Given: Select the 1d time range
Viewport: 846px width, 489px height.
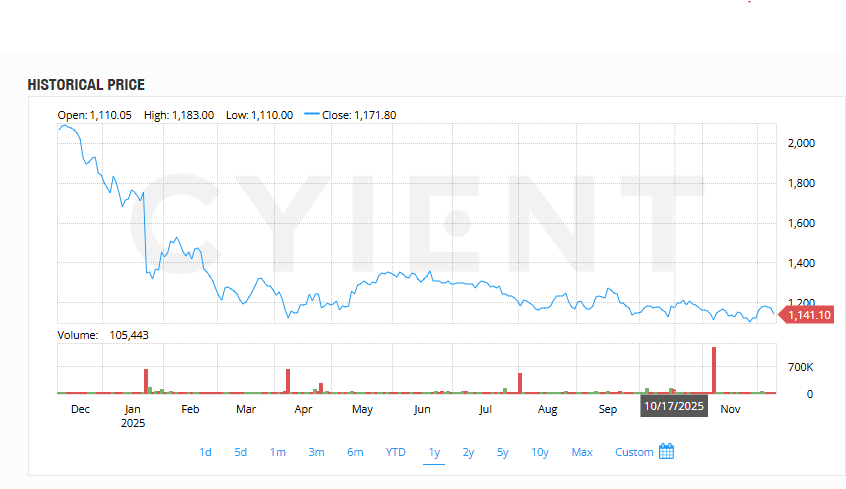Looking at the screenshot, I should click(205, 452).
